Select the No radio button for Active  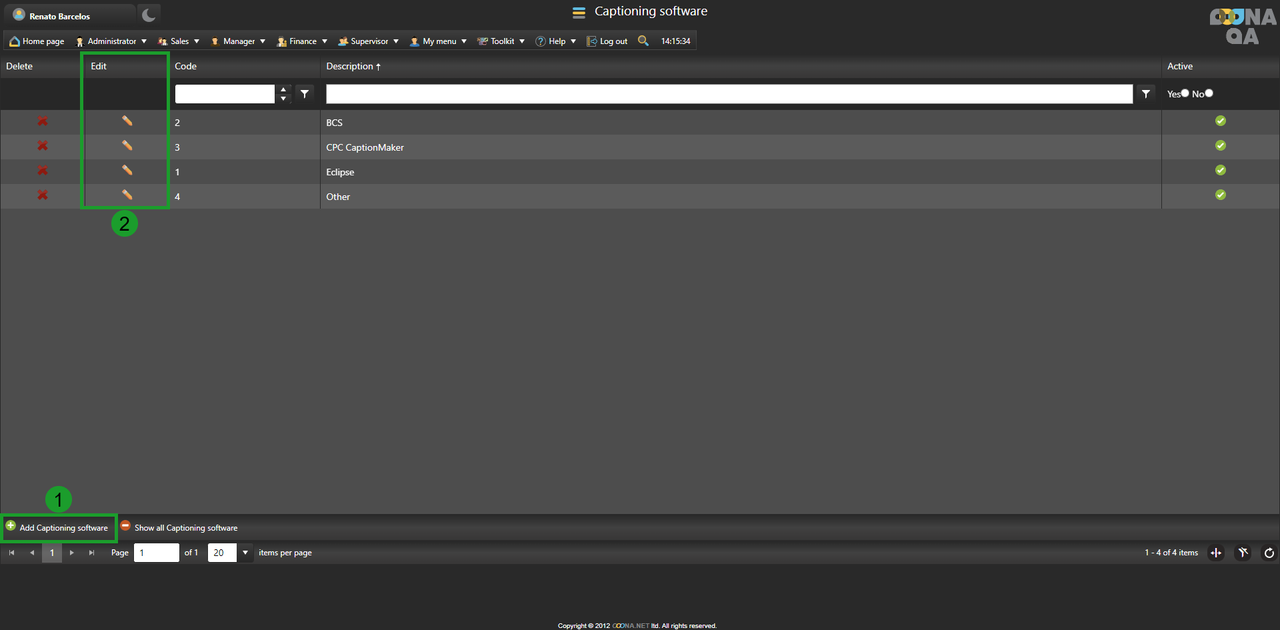[x=1209, y=93]
